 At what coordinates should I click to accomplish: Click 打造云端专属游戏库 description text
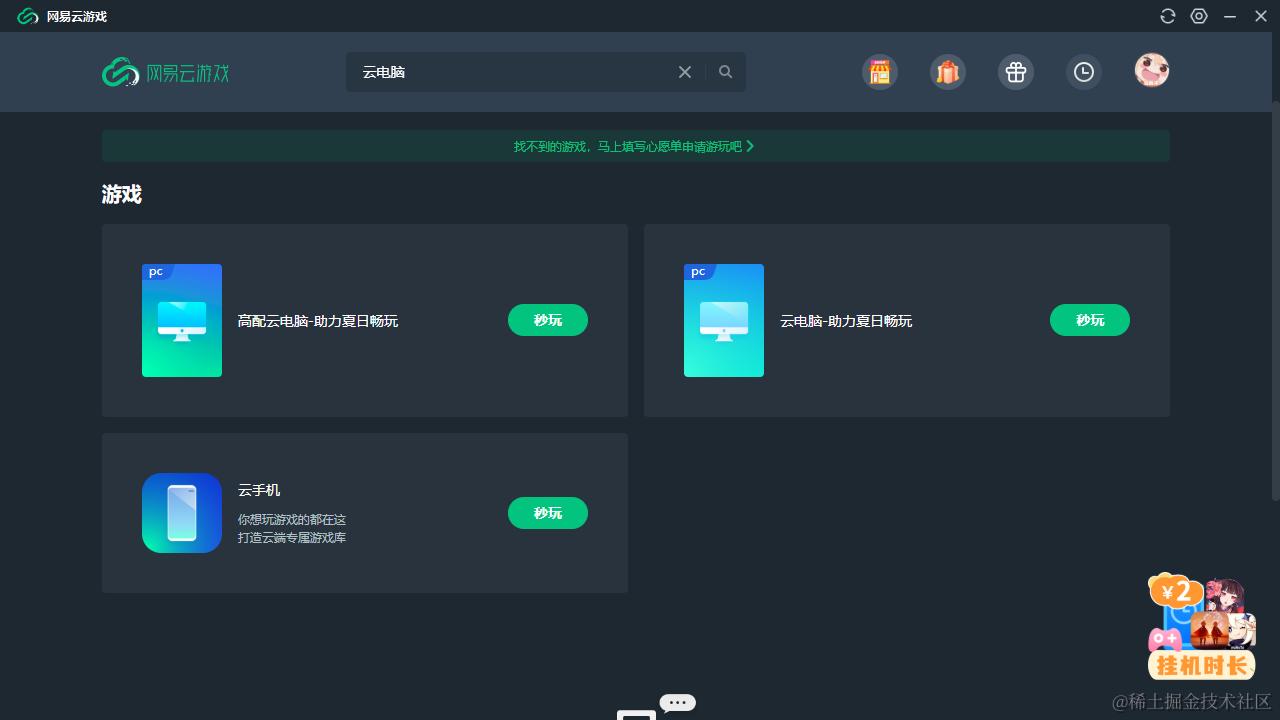[292, 538]
